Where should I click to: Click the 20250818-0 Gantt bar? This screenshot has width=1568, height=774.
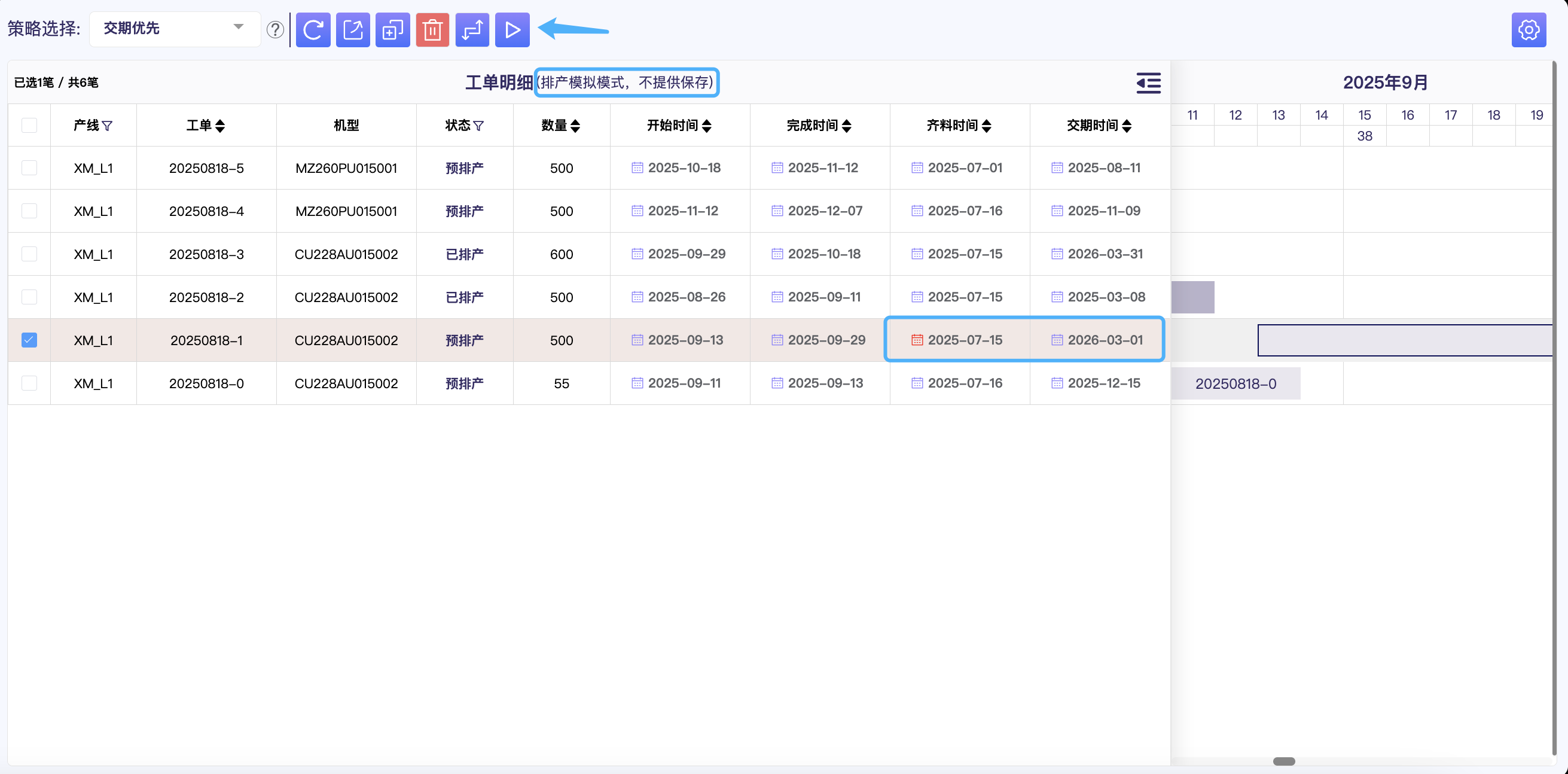coord(1236,383)
